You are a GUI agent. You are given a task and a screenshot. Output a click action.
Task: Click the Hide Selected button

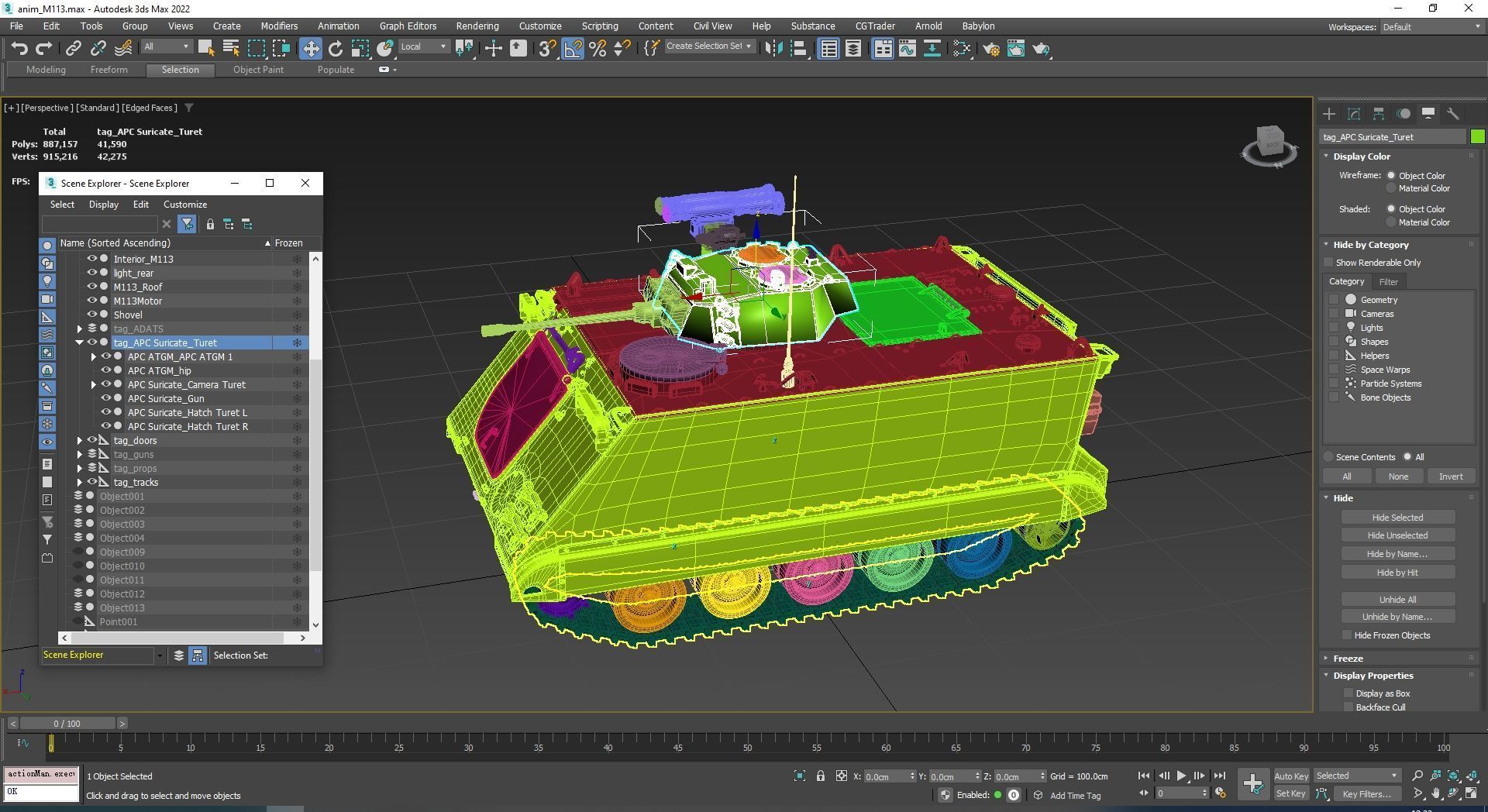(1397, 518)
